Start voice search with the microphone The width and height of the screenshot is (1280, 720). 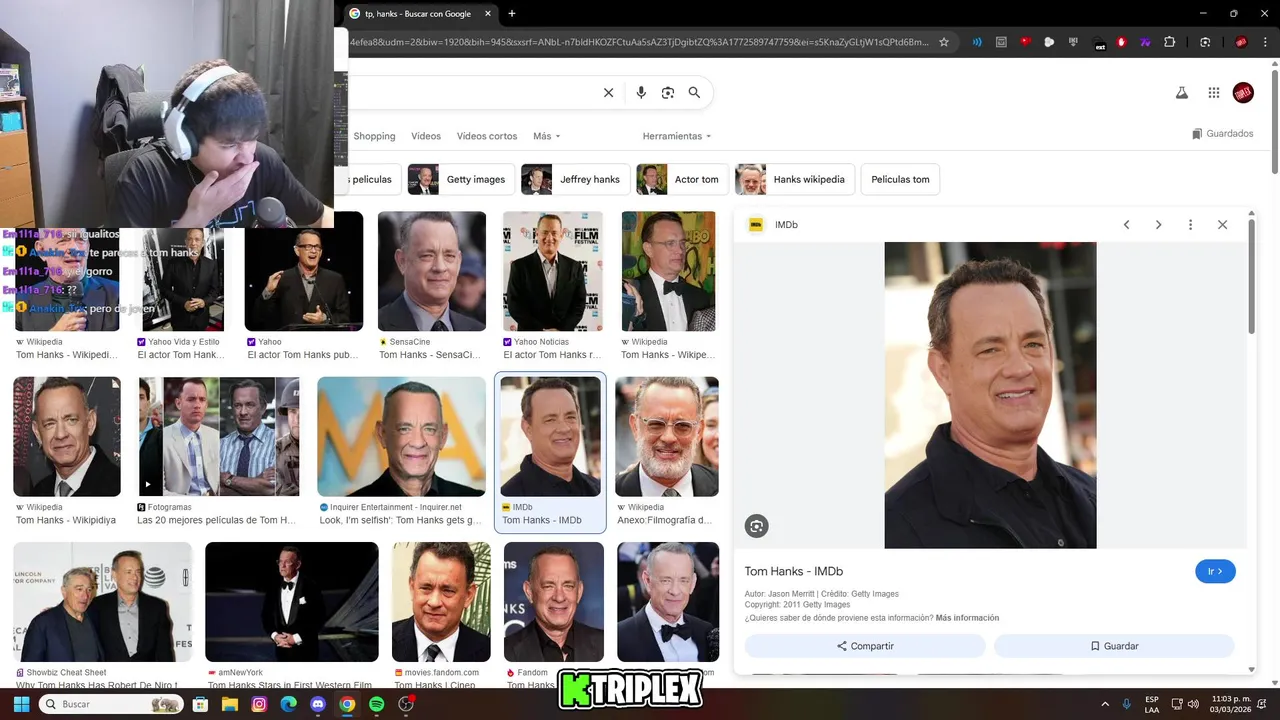point(641,93)
